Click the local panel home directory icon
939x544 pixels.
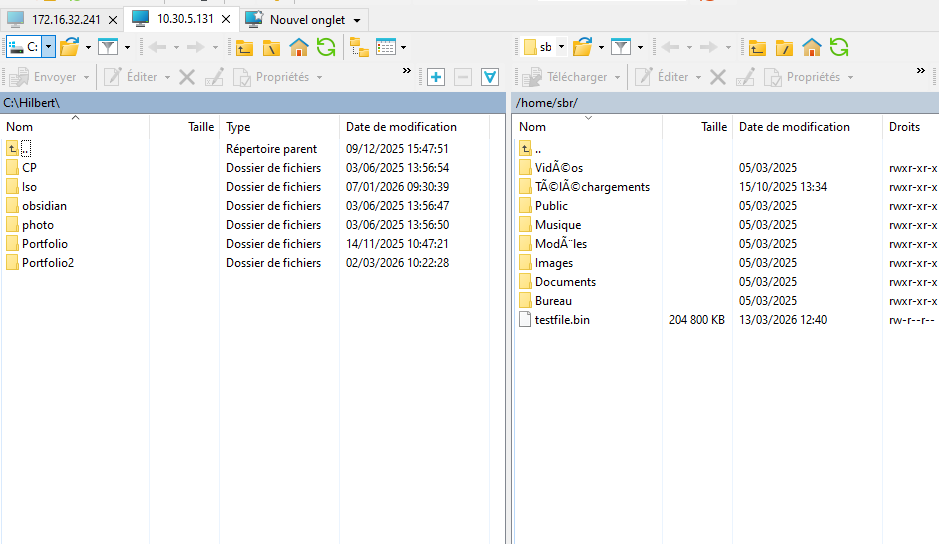click(x=298, y=47)
